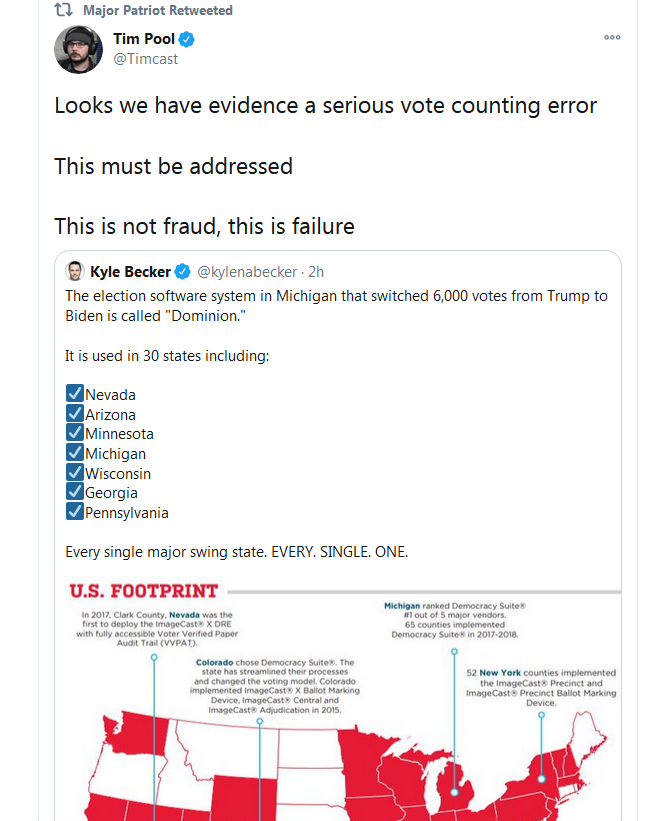Viewport: 655px width, 821px height.
Task: Click Tim Pool's verified badge
Action: pos(187,40)
